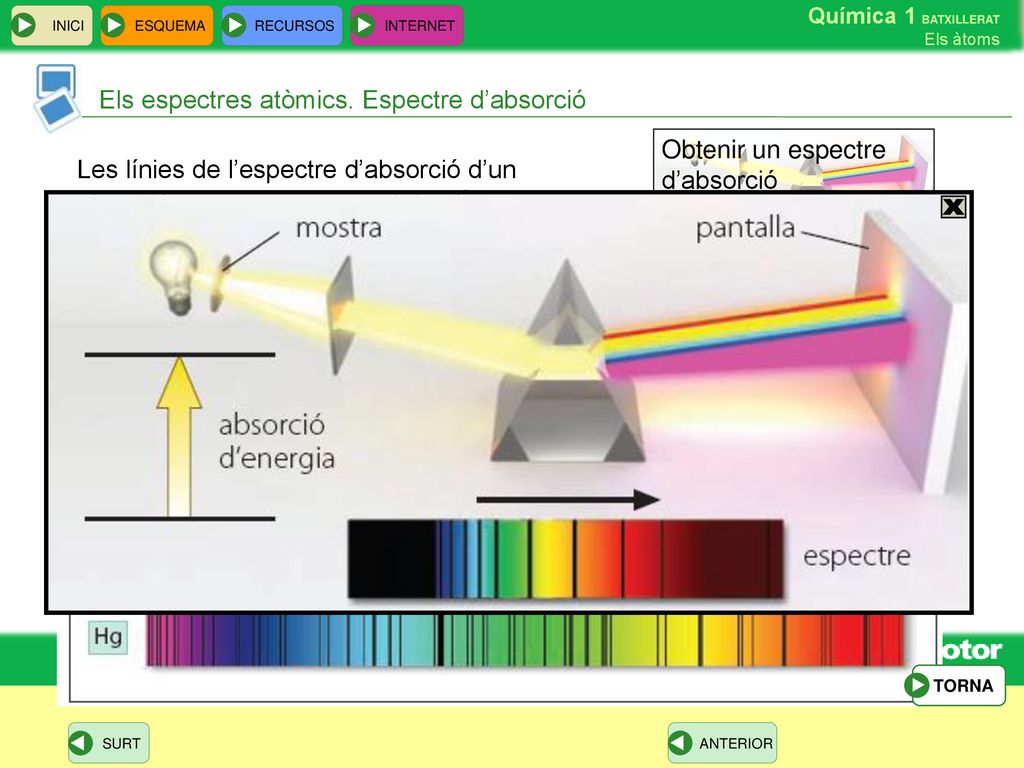The height and width of the screenshot is (768, 1024).
Task: Click the yellow energy absorption arrow
Action: click(x=179, y=437)
